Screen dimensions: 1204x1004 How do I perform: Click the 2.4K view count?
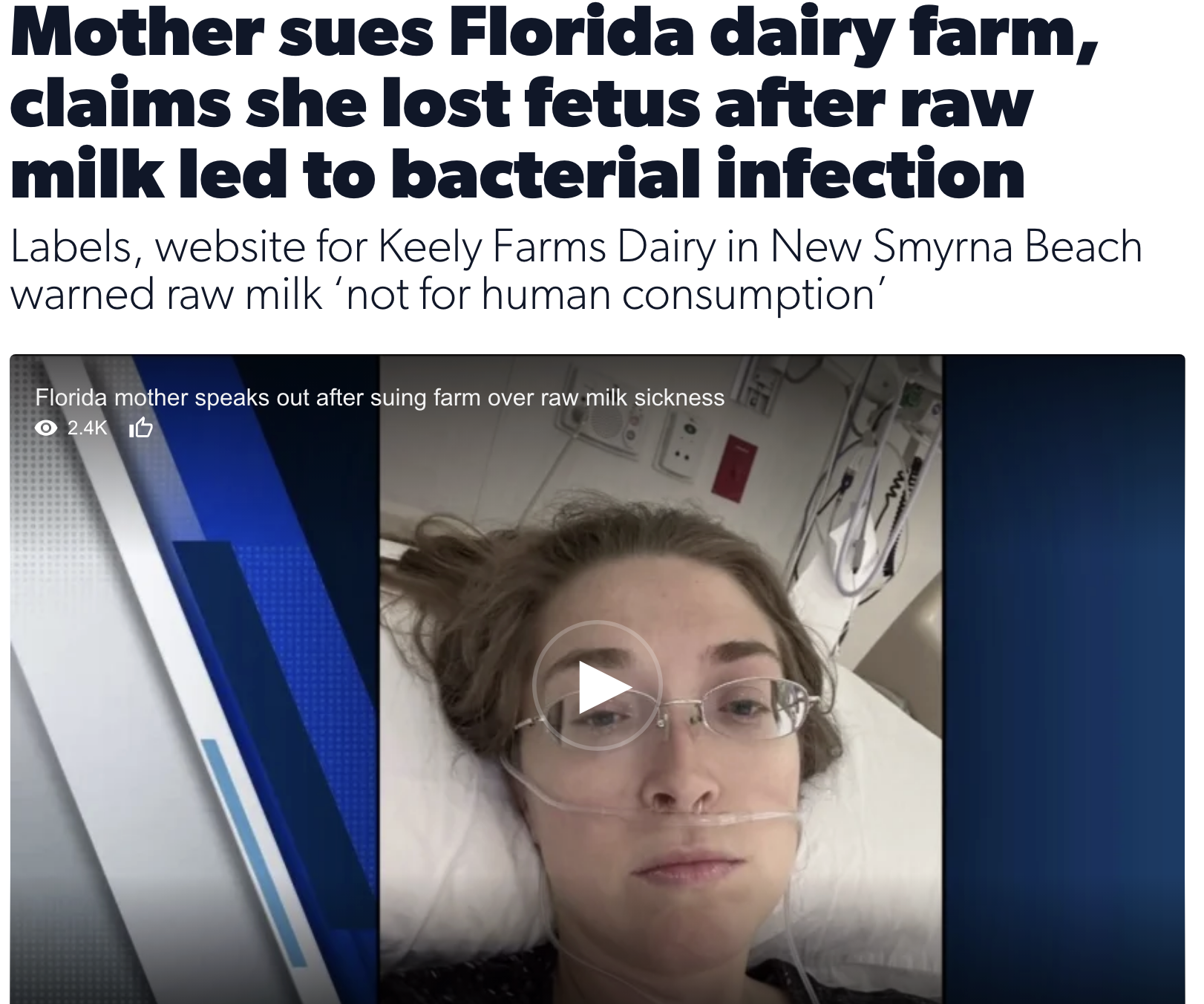pyautogui.click(x=88, y=428)
